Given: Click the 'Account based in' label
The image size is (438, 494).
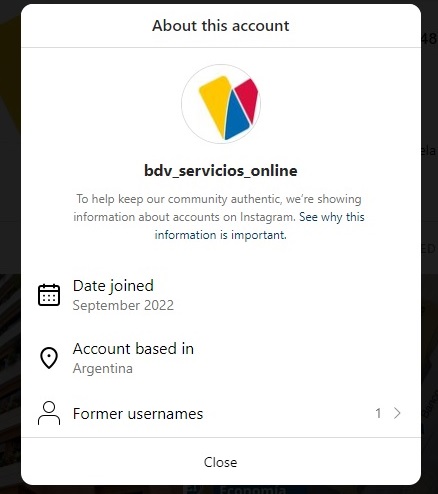Looking at the screenshot, I should click(133, 349).
